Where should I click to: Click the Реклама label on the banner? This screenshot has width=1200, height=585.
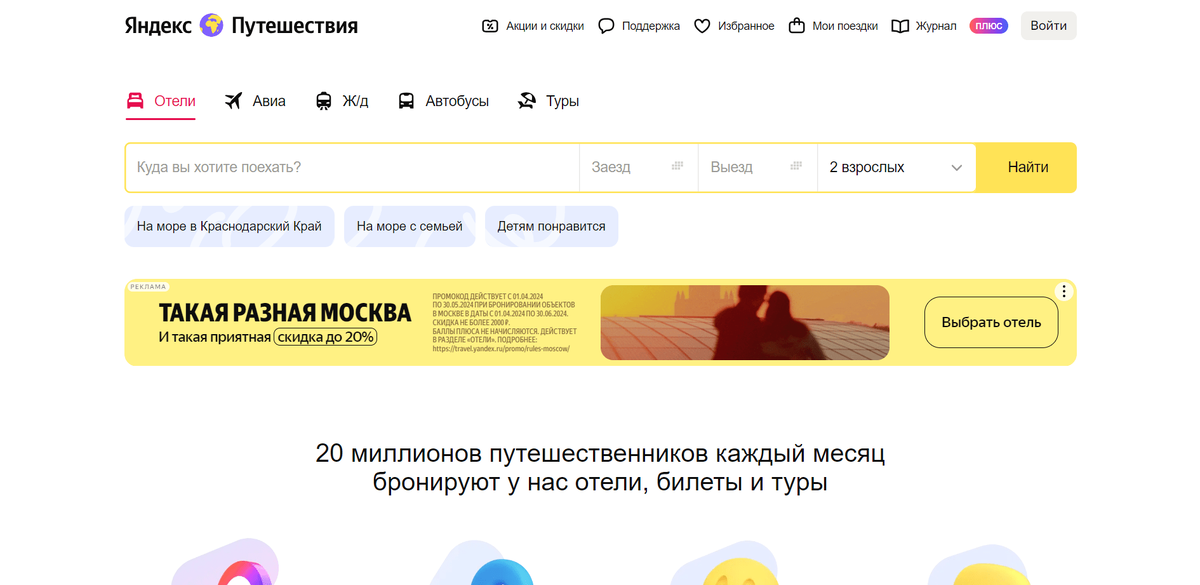coord(148,287)
